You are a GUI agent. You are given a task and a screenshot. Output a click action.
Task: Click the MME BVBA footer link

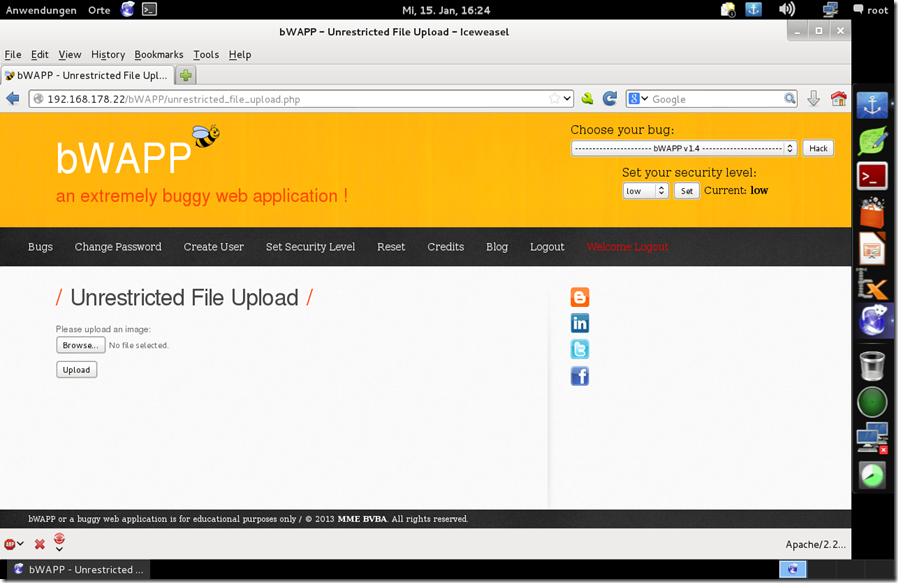pos(363,519)
